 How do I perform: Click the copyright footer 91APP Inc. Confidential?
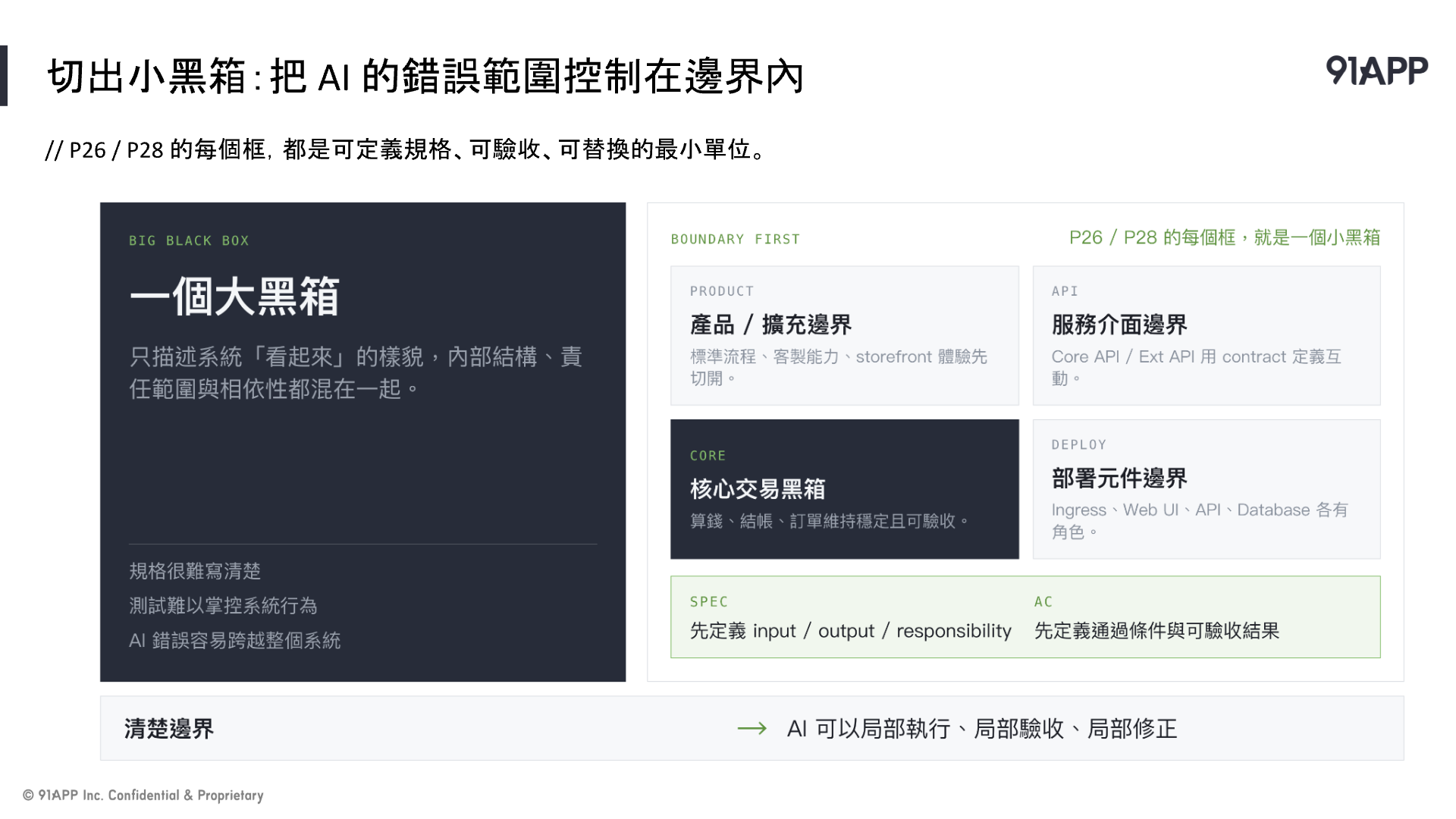click(x=143, y=795)
